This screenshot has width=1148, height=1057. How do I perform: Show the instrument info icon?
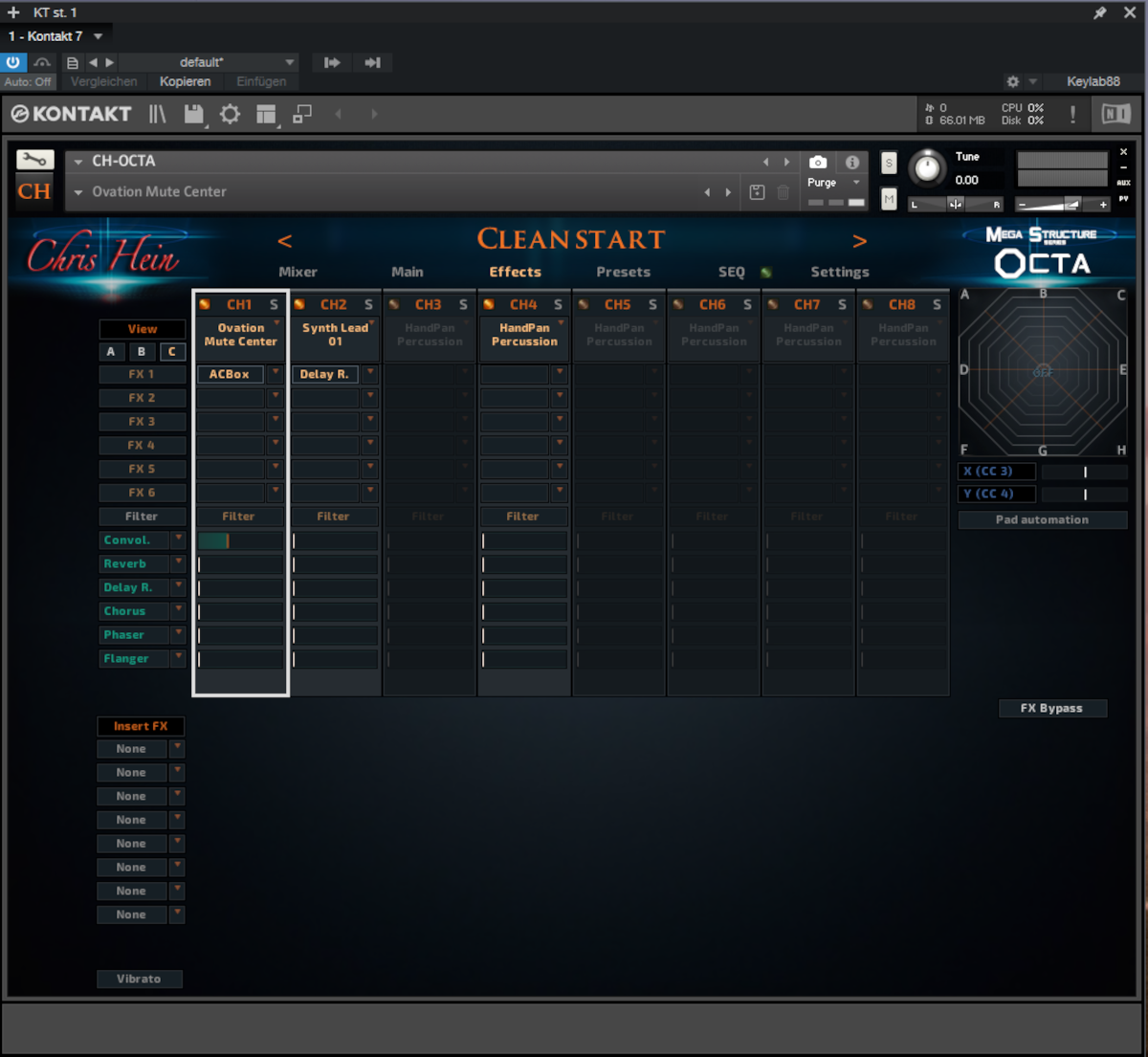[851, 162]
